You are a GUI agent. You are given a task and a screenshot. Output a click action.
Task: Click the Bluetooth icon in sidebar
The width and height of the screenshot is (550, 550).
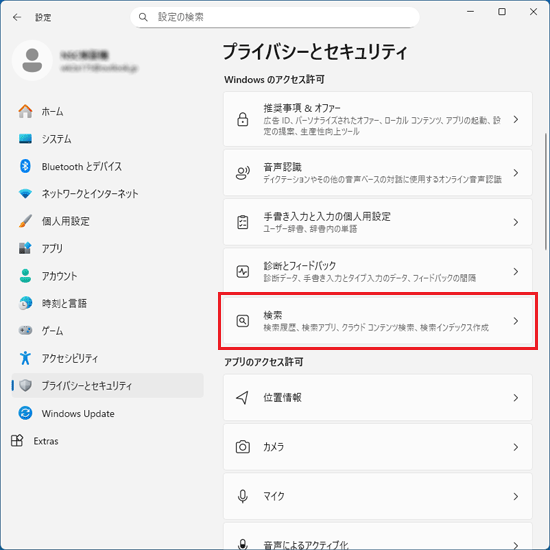[x=25, y=166]
